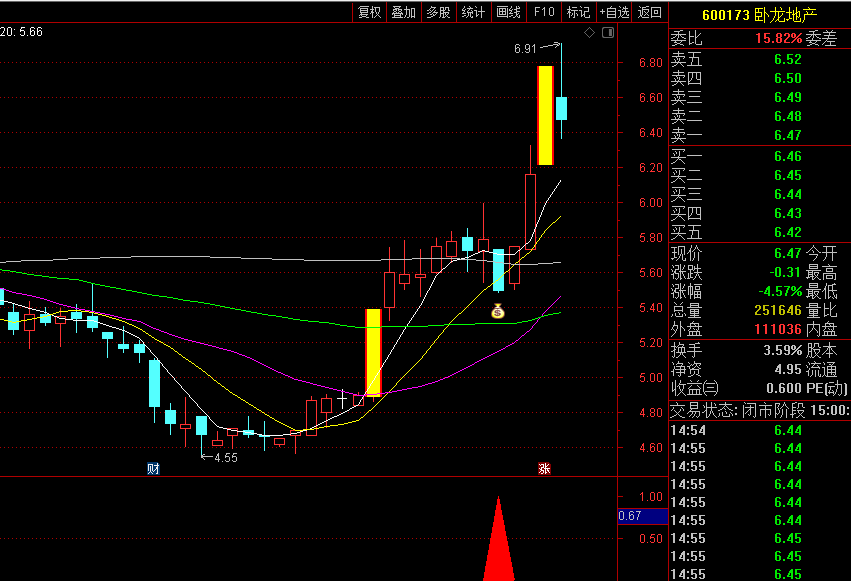Add stock via +自选 button
The width and height of the screenshot is (851, 581).
click(614, 12)
